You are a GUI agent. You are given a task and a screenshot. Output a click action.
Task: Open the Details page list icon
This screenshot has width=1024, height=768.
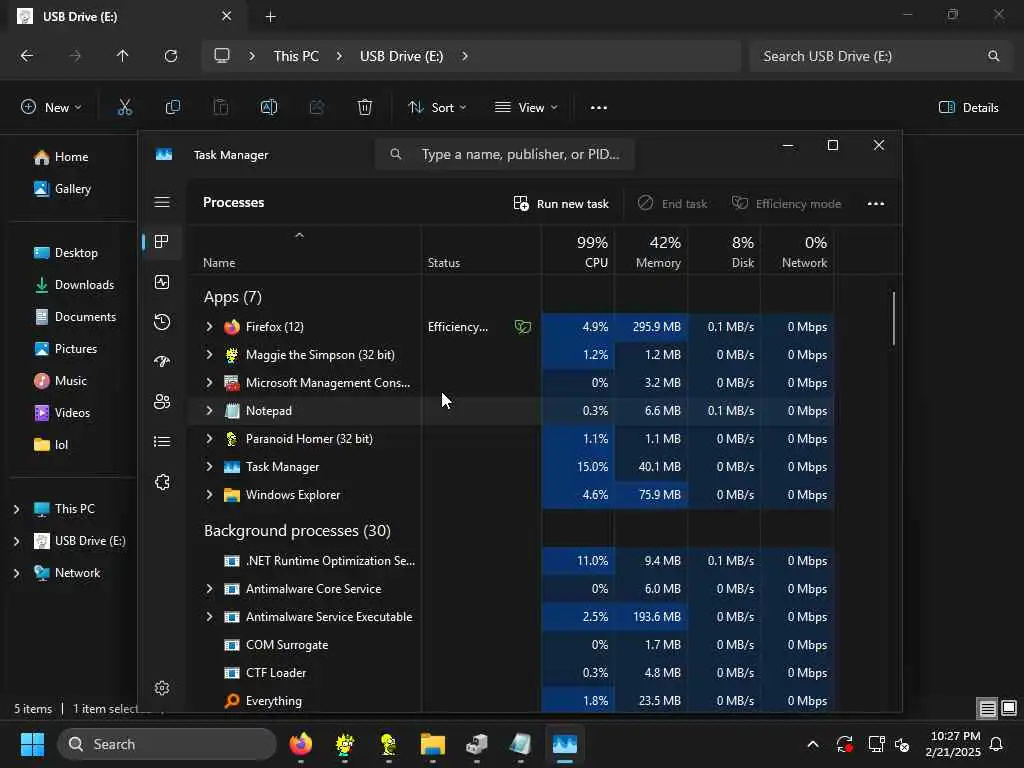[x=162, y=442]
